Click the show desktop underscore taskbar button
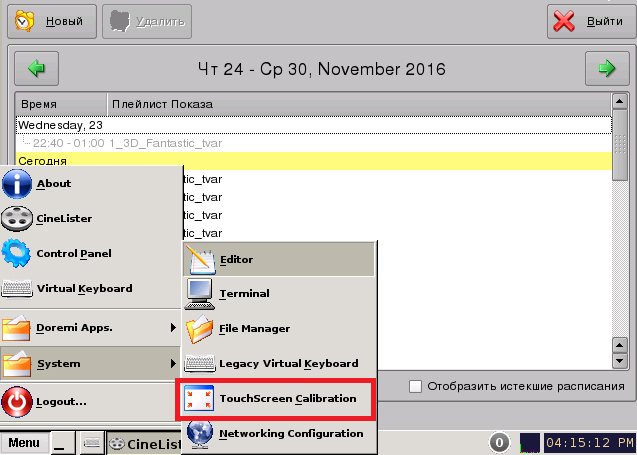This screenshot has height=455, width=637. pyautogui.click(x=63, y=443)
